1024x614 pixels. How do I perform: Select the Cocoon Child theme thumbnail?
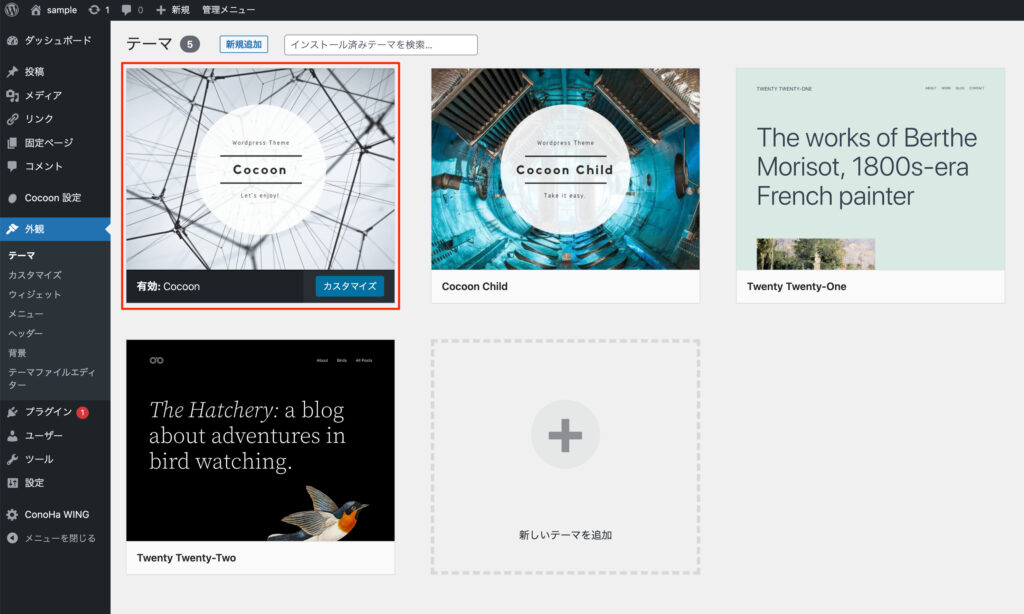pos(566,169)
